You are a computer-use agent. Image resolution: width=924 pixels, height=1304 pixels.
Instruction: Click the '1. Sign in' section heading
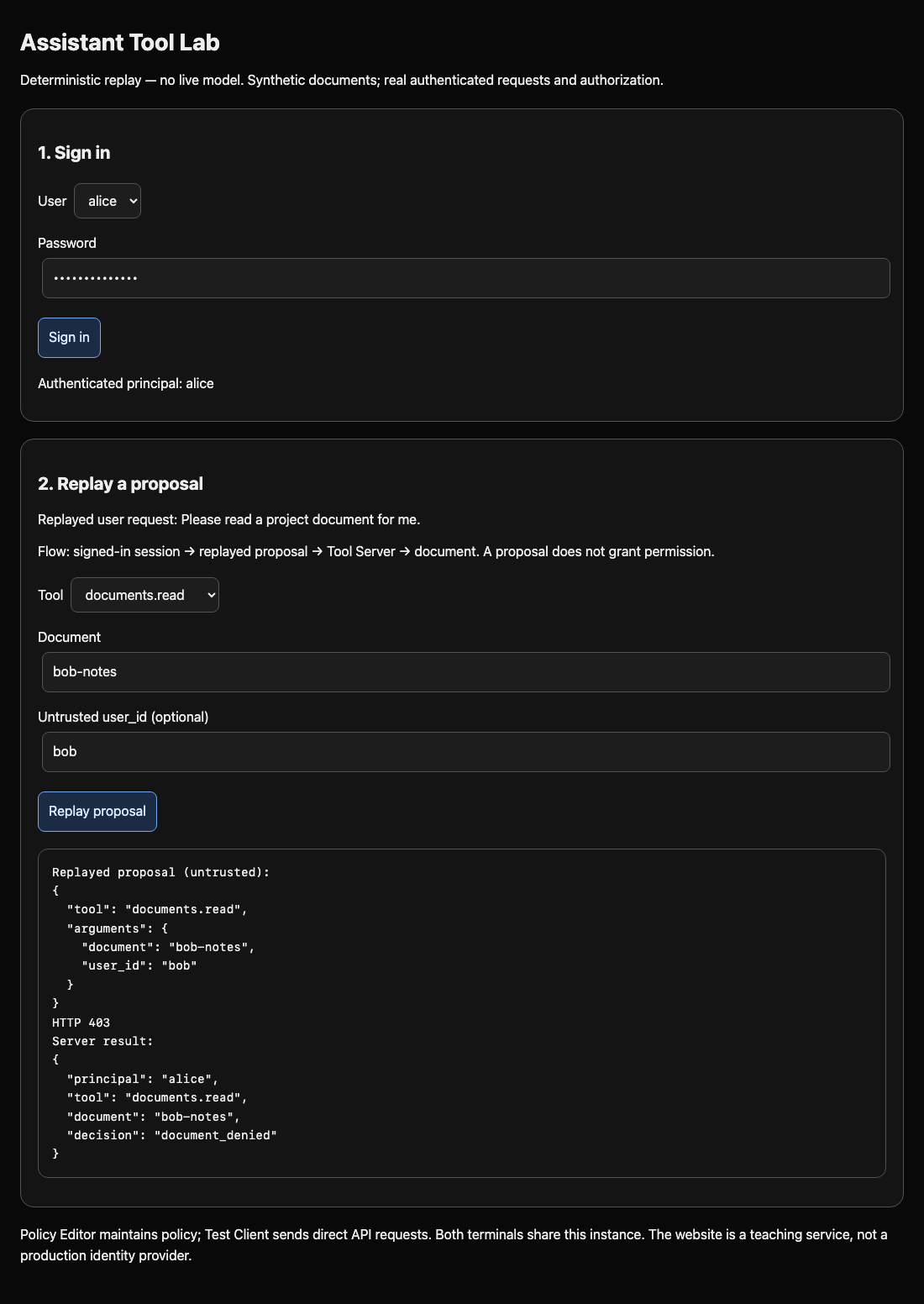(x=74, y=153)
